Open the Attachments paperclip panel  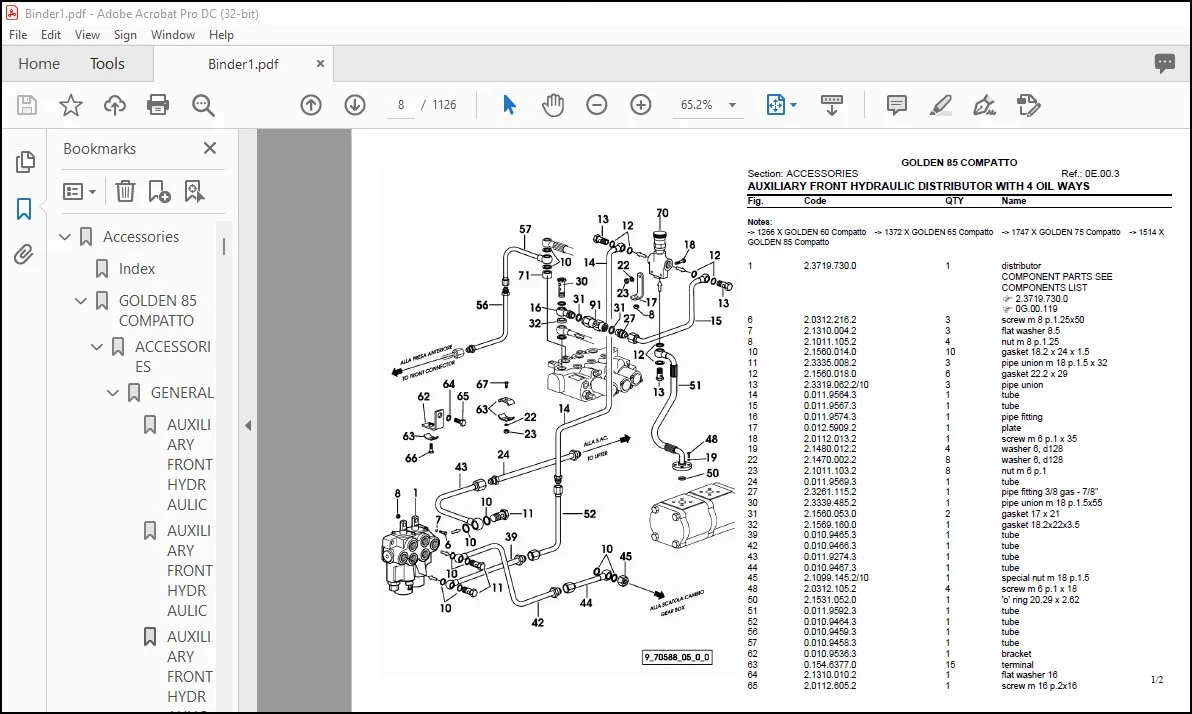[24, 254]
